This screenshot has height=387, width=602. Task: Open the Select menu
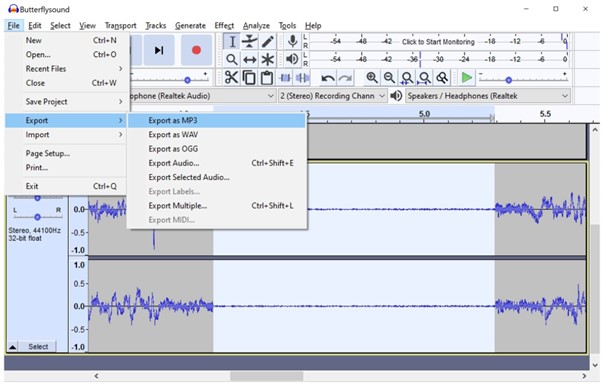60,26
